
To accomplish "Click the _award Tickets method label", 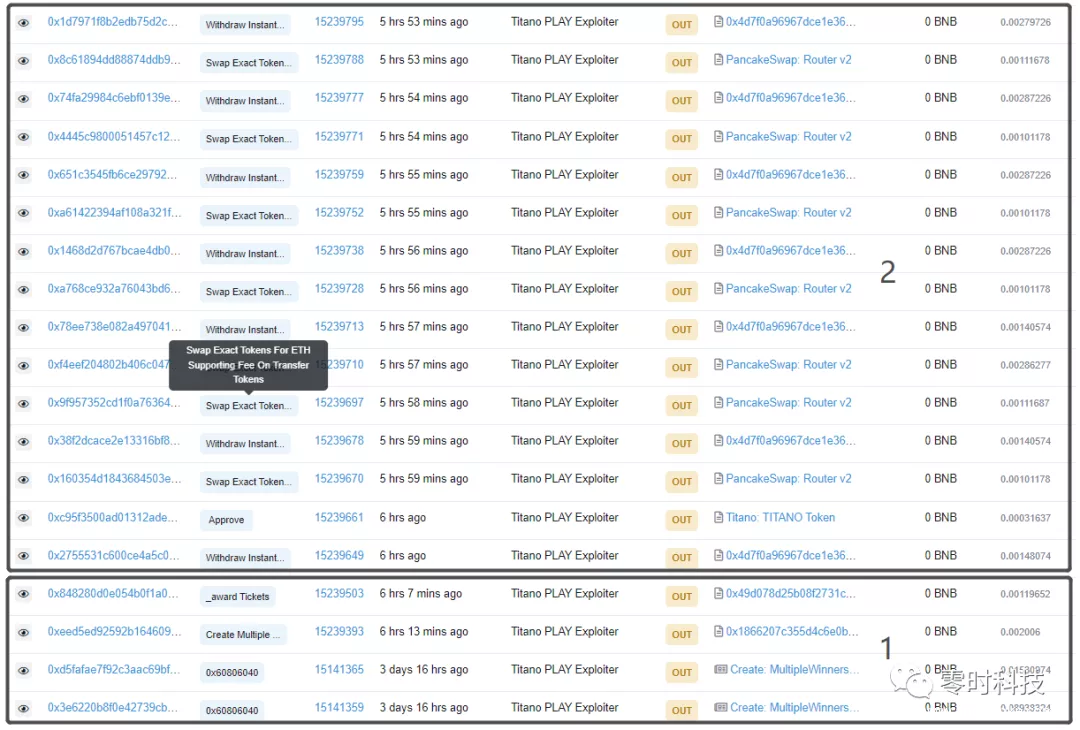I will 238,597.
